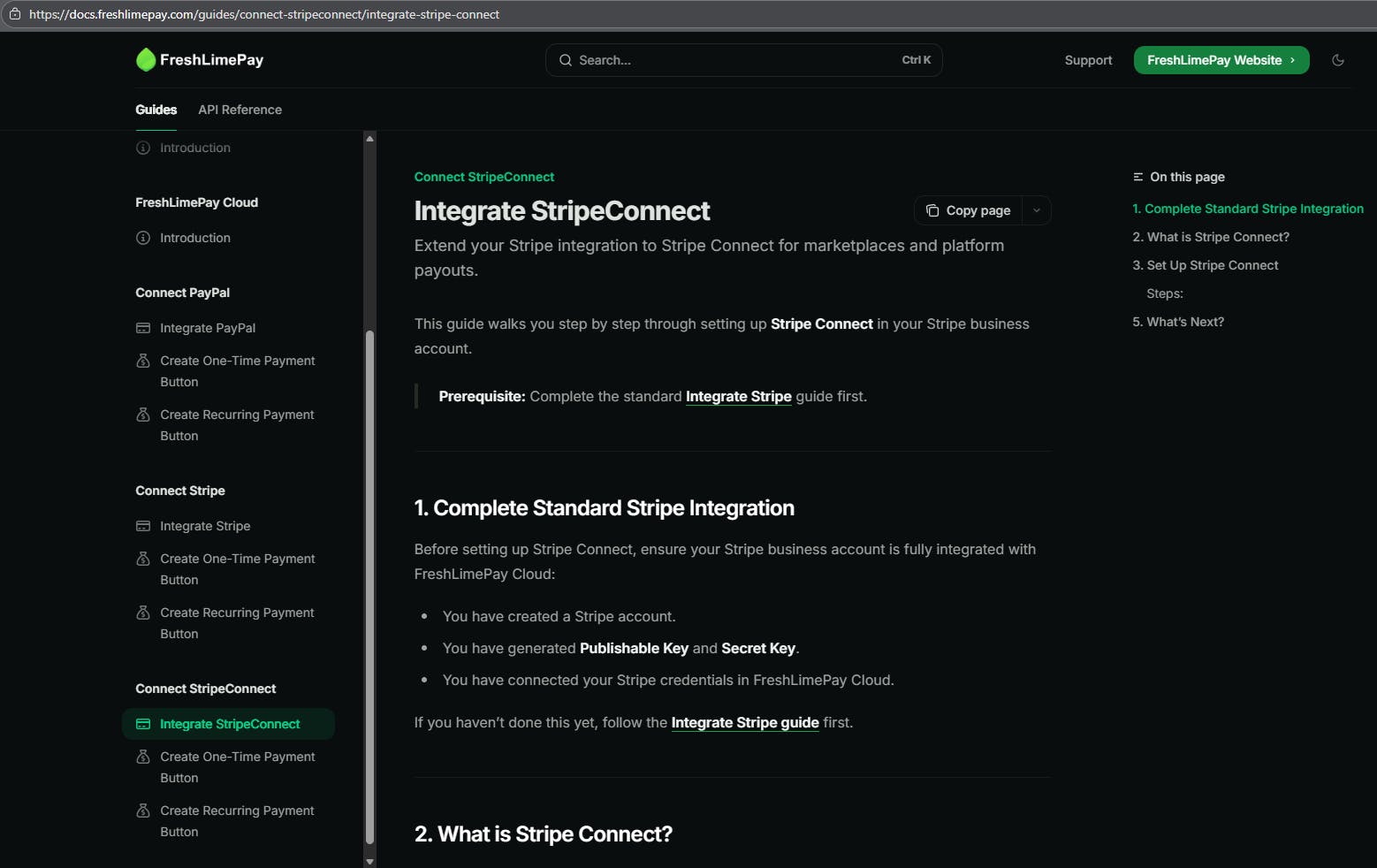This screenshot has width=1377, height=868.
Task: Click the Connect PayPal section heading
Action: (182, 293)
